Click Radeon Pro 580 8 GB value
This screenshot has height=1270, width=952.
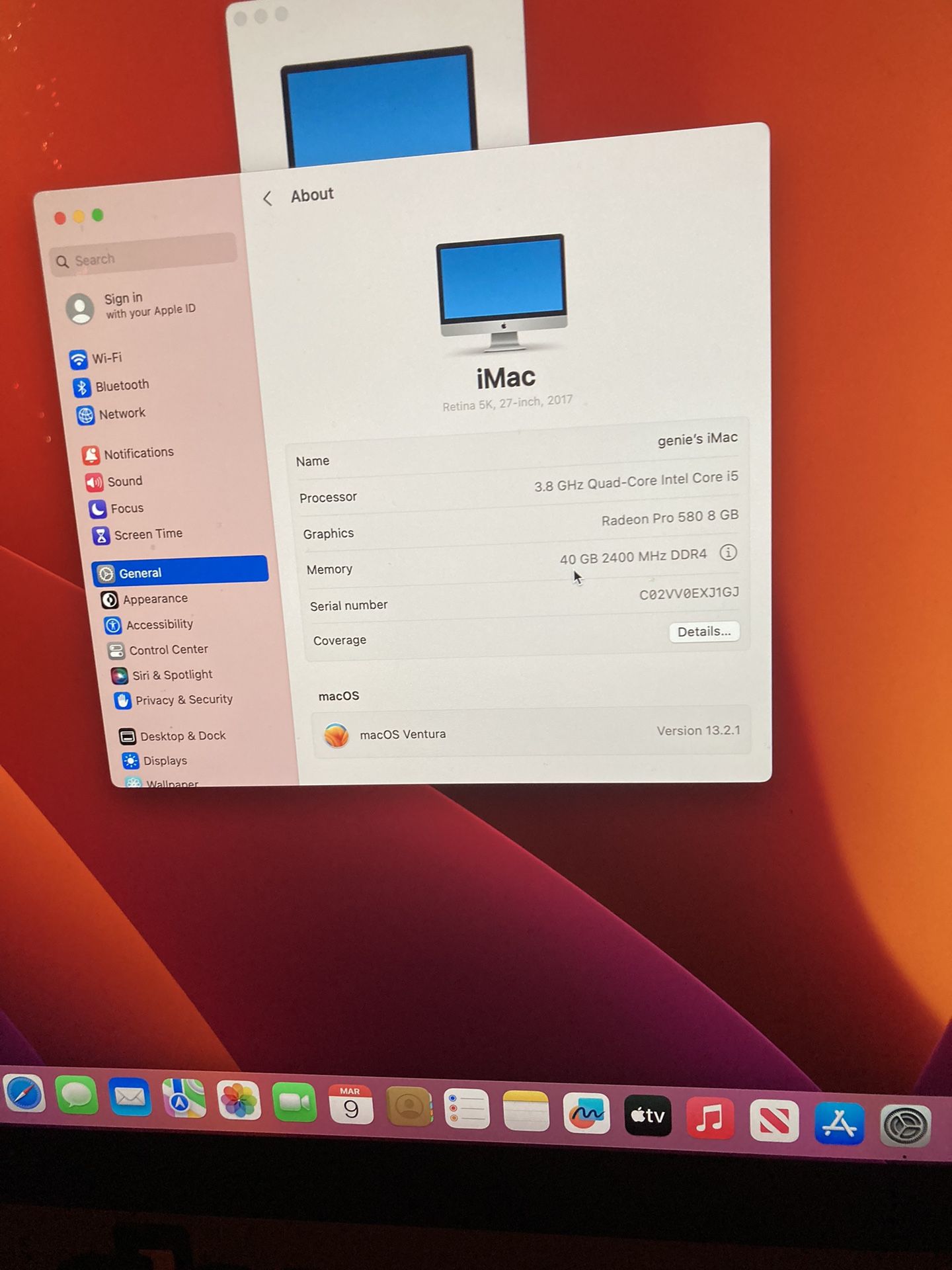click(x=670, y=517)
